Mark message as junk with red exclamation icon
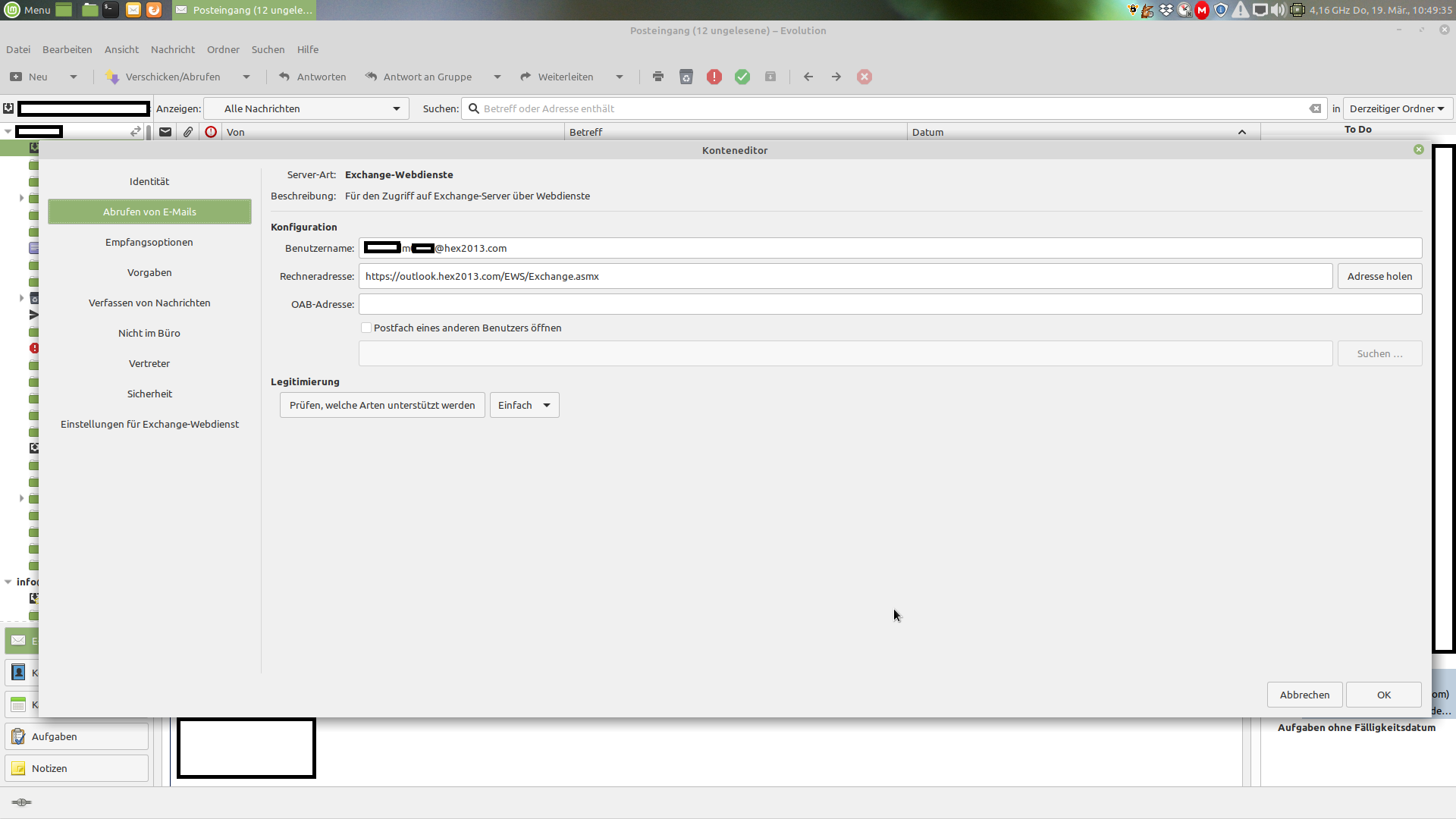This screenshot has width=1456, height=819. tap(714, 77)
